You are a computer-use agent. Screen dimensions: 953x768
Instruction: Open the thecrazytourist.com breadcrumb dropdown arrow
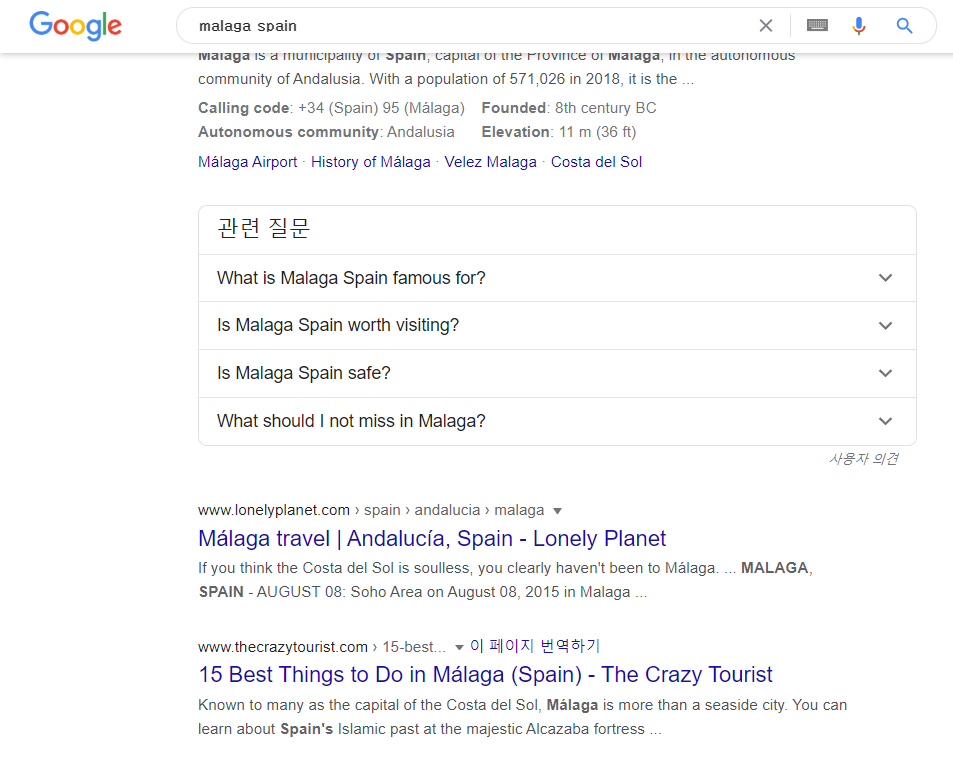click(459, 646)
